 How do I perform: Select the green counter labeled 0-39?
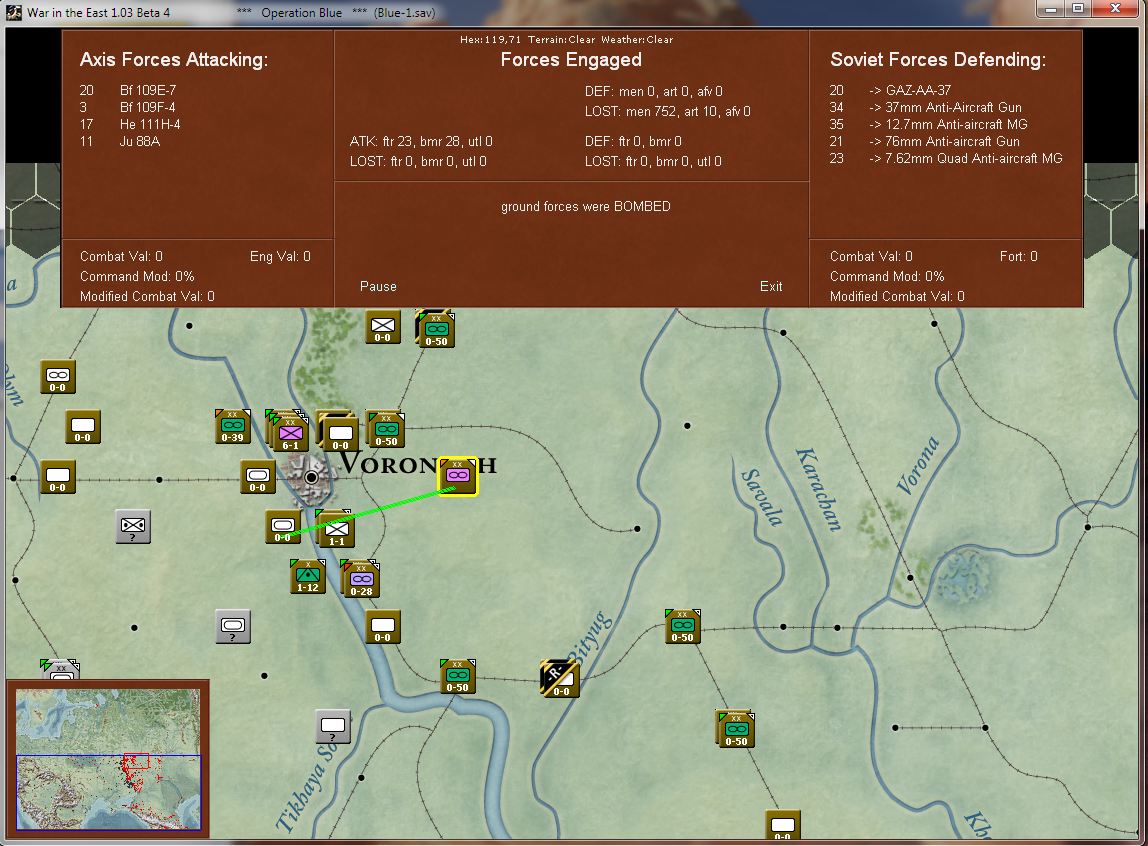point(232,426)
